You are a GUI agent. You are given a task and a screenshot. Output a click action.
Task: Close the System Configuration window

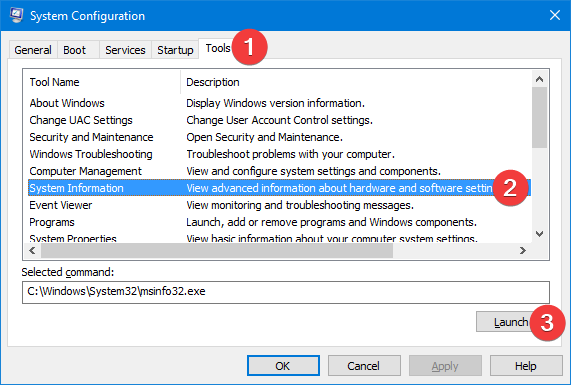coord(555,15)
